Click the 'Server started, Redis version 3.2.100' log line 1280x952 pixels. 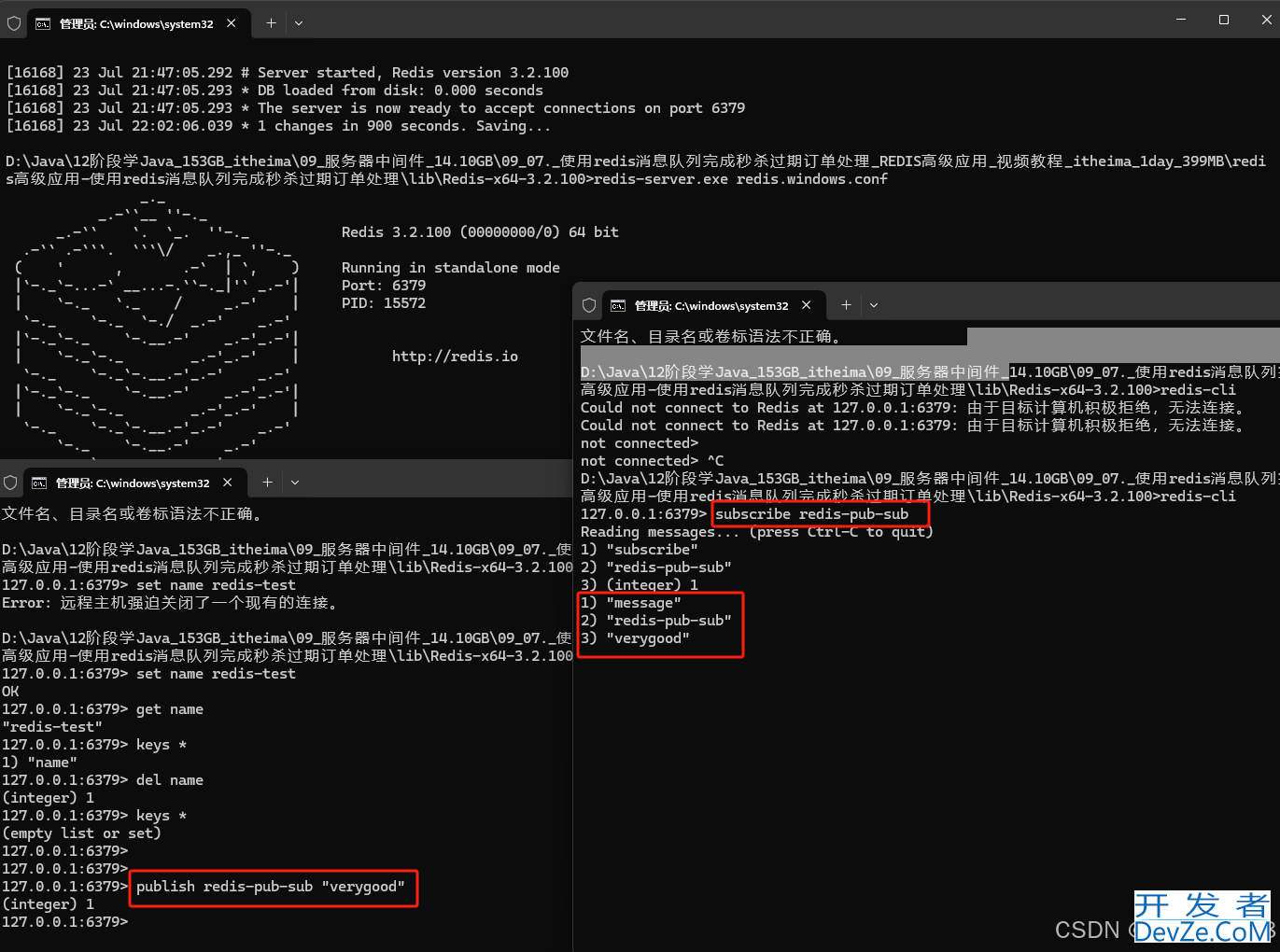point(288,72)
